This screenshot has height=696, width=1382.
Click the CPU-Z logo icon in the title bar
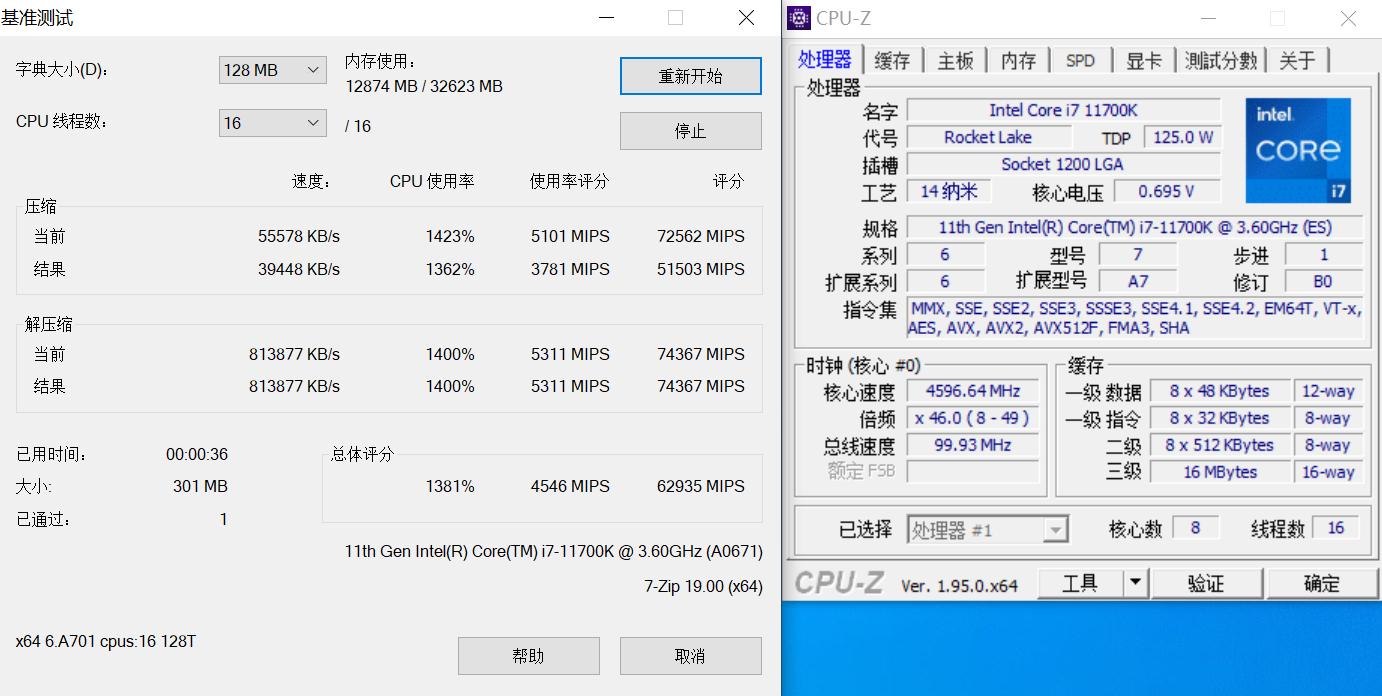(798, 17)
